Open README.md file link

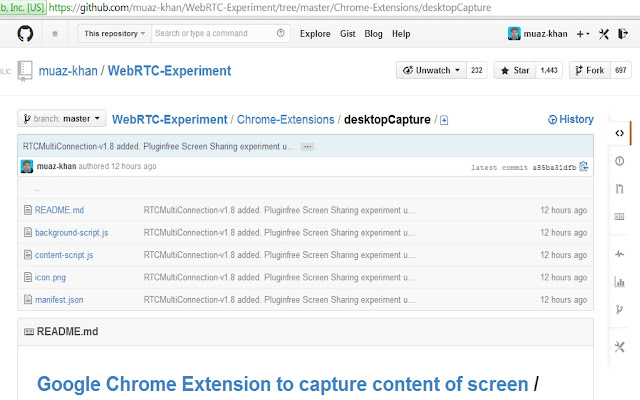tap(59, 210)
